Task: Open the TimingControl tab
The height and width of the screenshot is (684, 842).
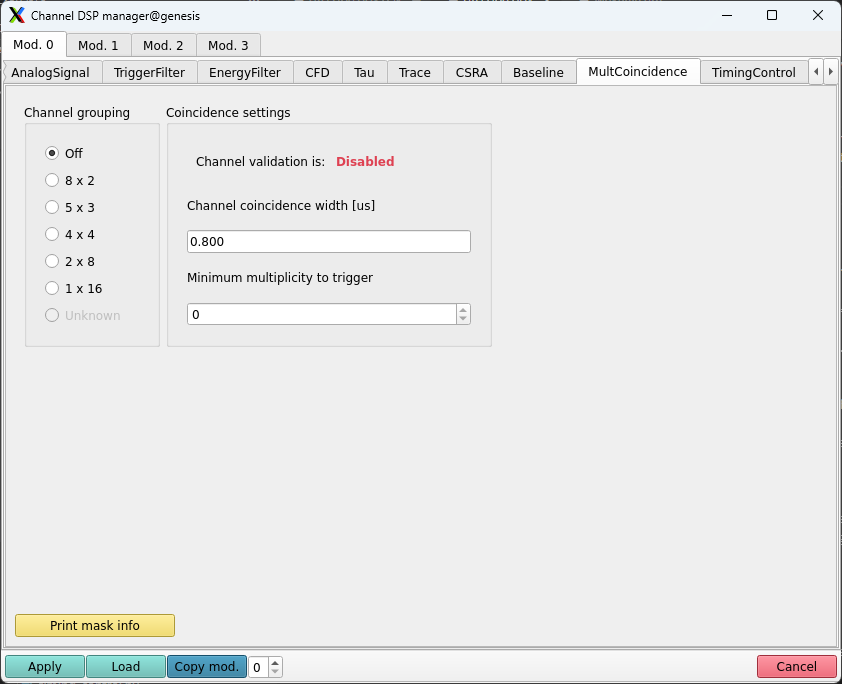Action: coord(754,72)
